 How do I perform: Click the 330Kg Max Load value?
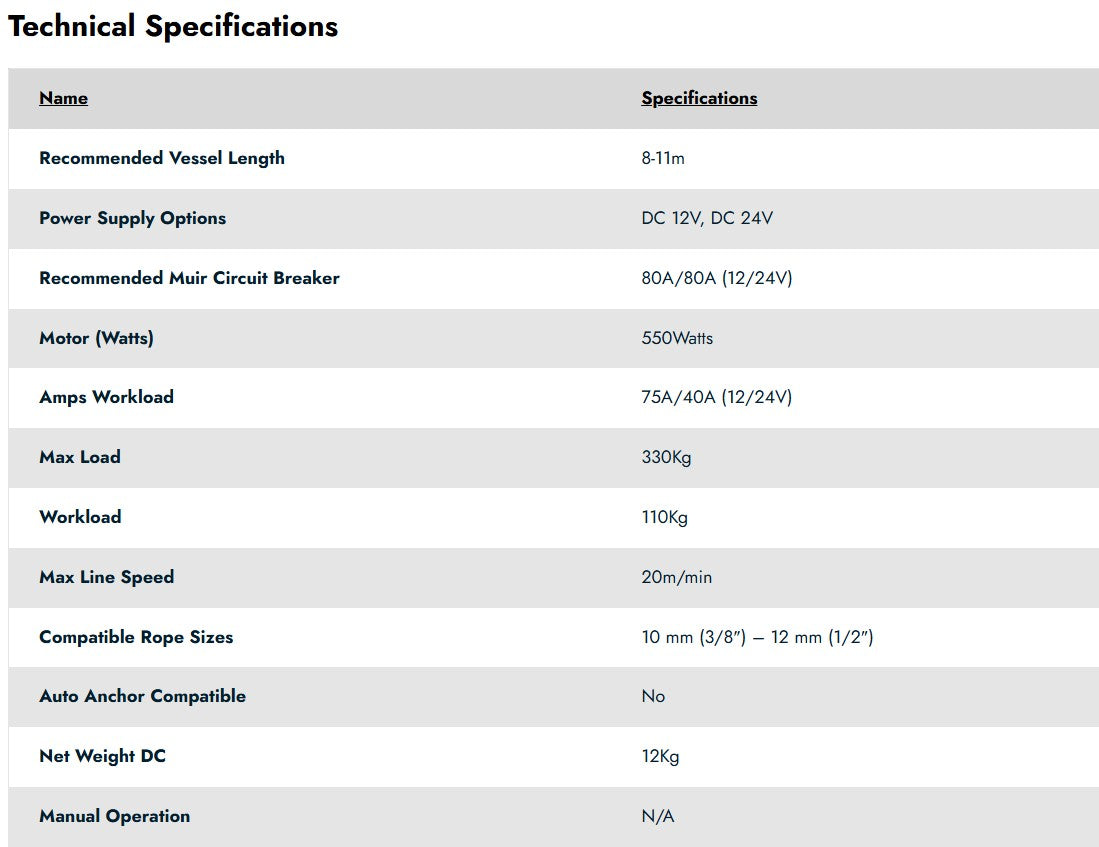[x=666, y=457]
